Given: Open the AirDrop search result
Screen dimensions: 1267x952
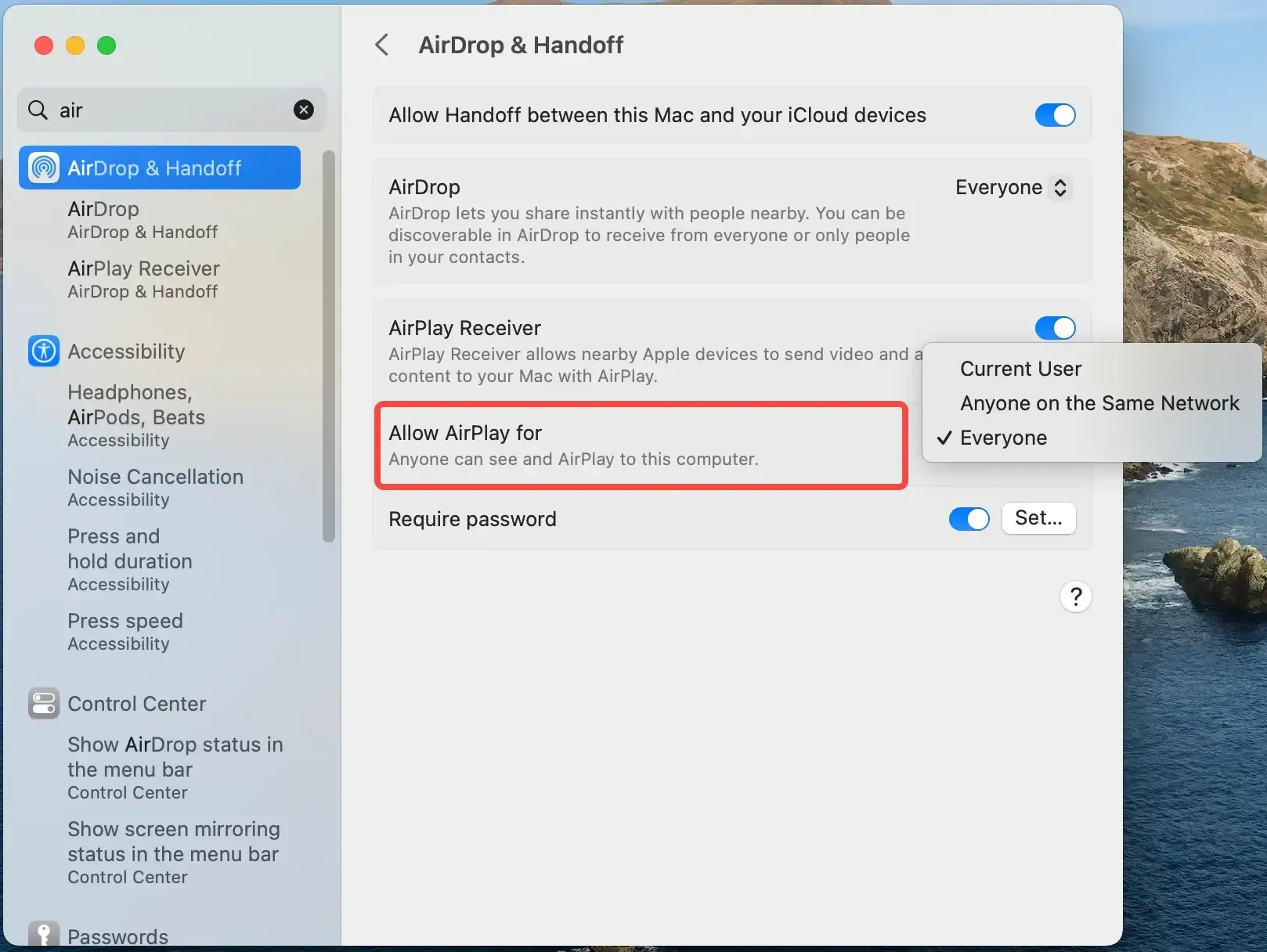Looking at the screenshot, I should coord(143,219).
